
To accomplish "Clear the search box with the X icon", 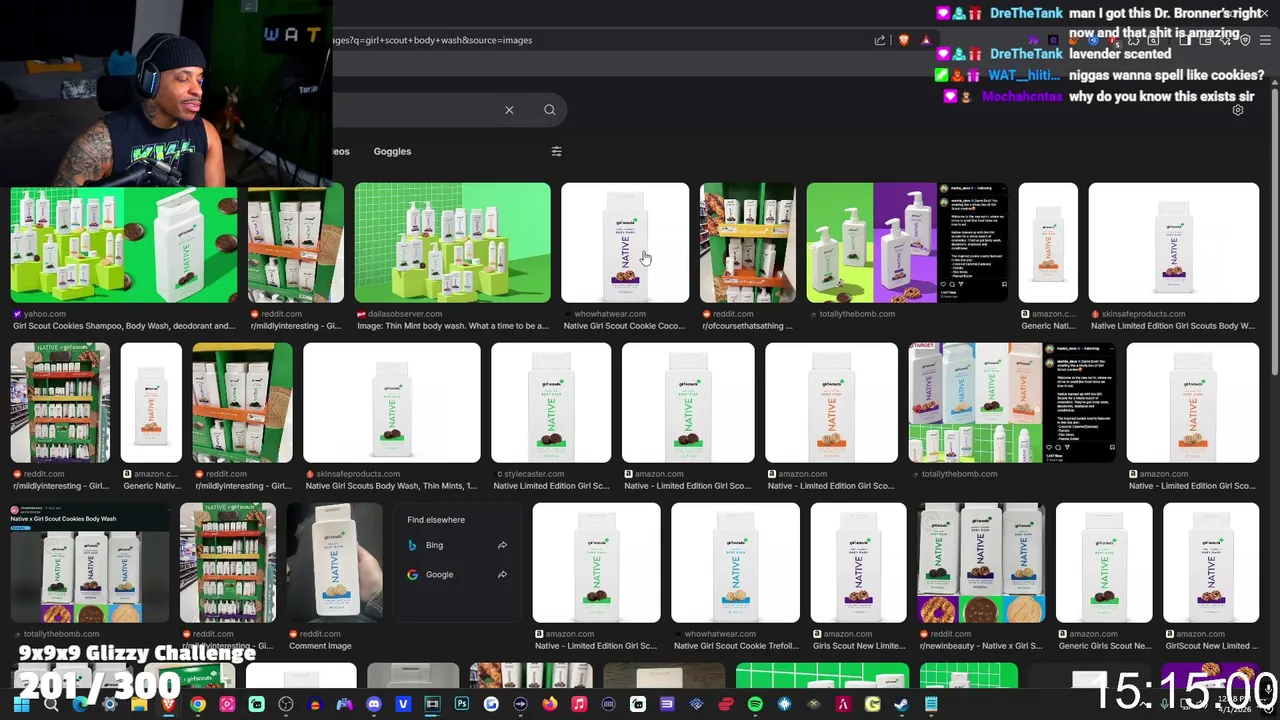I will 509,110.
